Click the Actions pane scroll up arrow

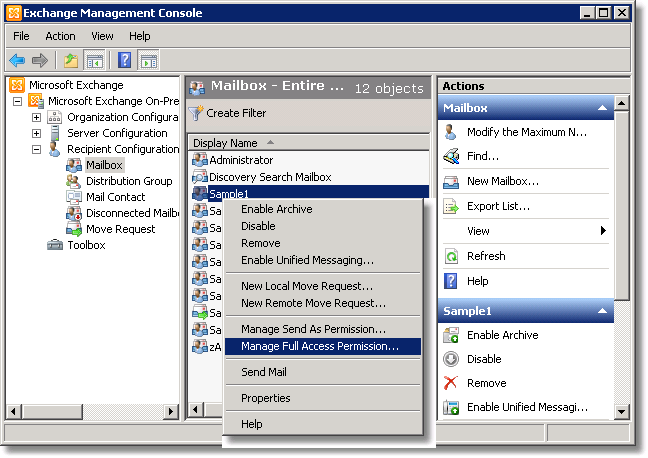tap(621, 103)
